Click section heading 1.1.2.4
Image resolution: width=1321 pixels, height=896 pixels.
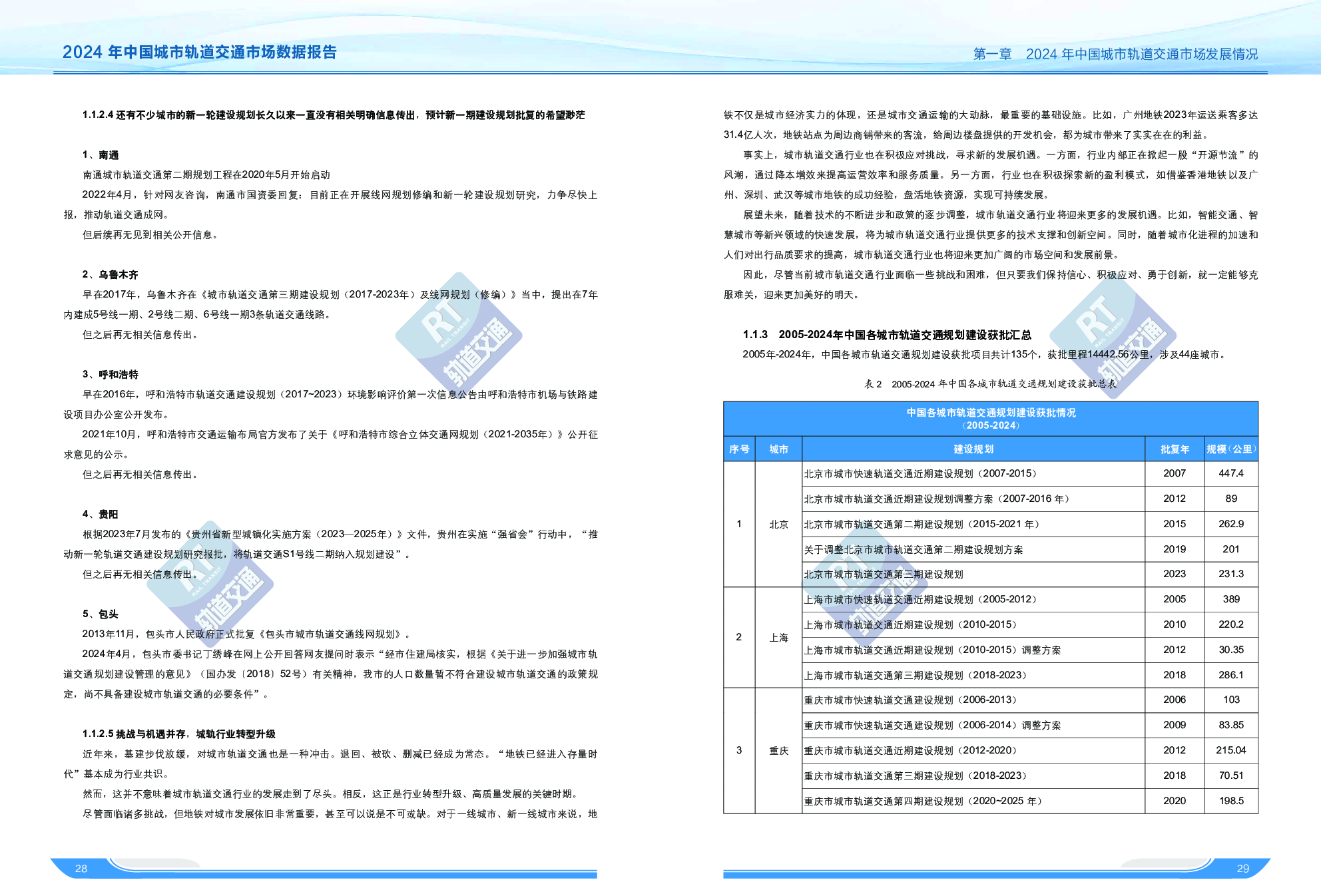[x=334, y=115]
